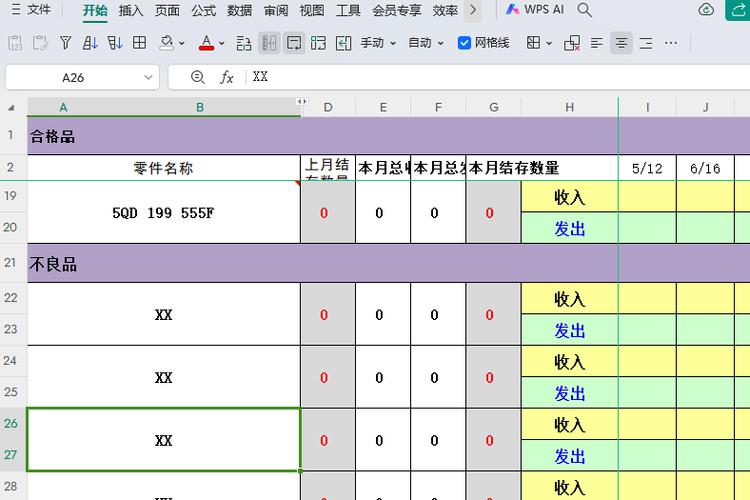Open the 工具 tab
The width and height of the screenshot is (750, 500).
coord(348,10)
